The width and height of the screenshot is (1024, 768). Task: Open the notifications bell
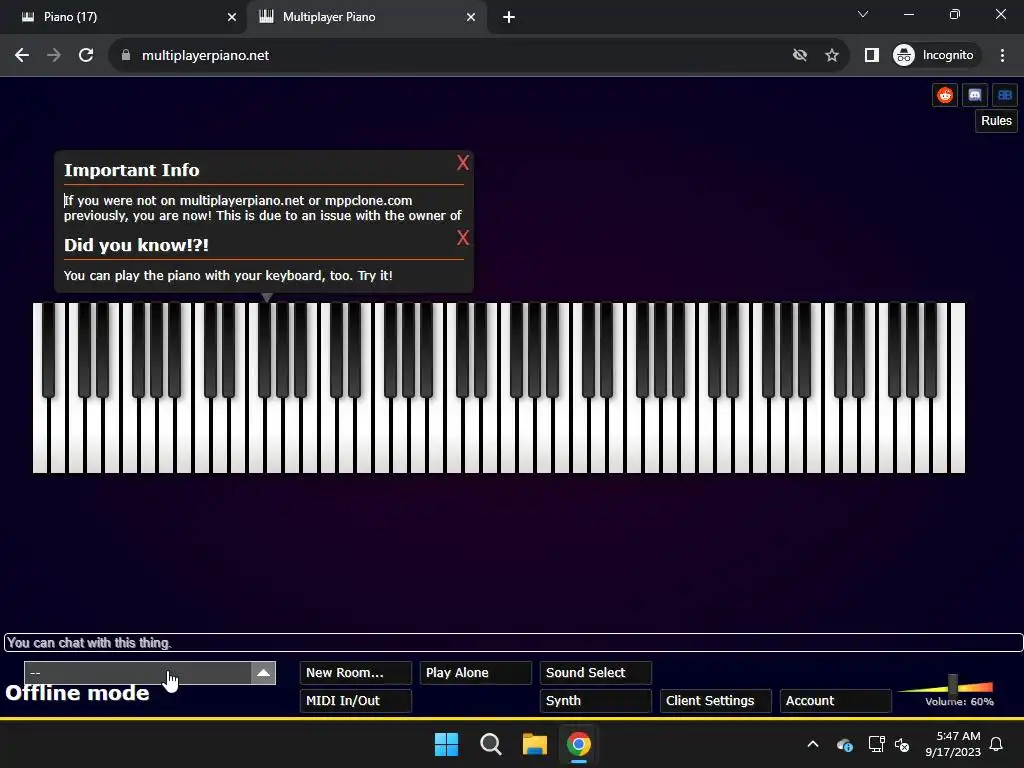996,744
